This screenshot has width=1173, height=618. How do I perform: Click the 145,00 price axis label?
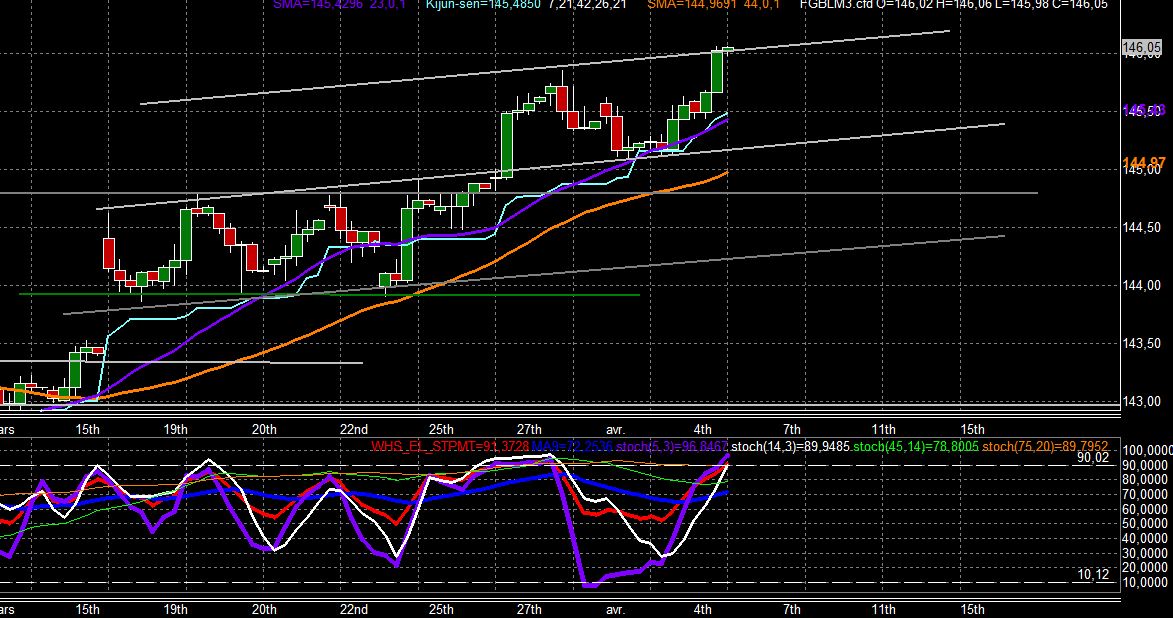(1142, 171)
